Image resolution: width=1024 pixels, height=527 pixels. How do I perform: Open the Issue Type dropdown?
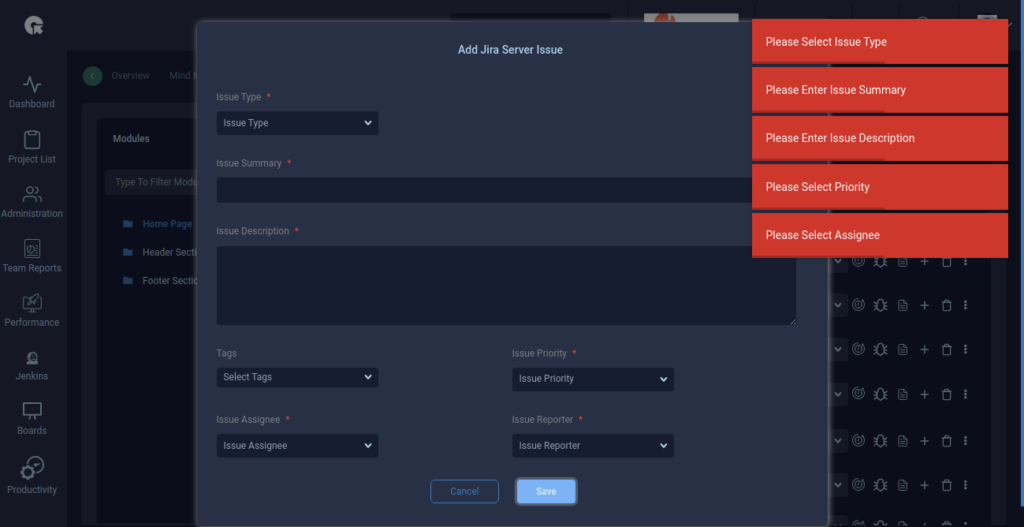point(297,123)
